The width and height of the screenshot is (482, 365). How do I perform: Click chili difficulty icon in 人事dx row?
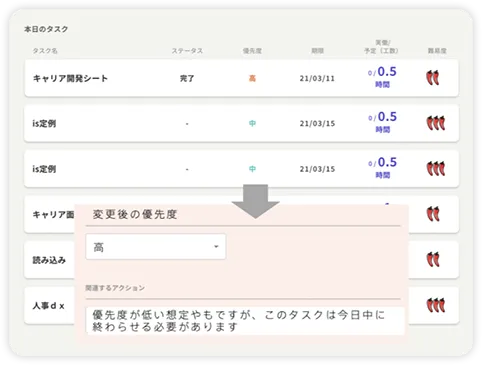436,305
